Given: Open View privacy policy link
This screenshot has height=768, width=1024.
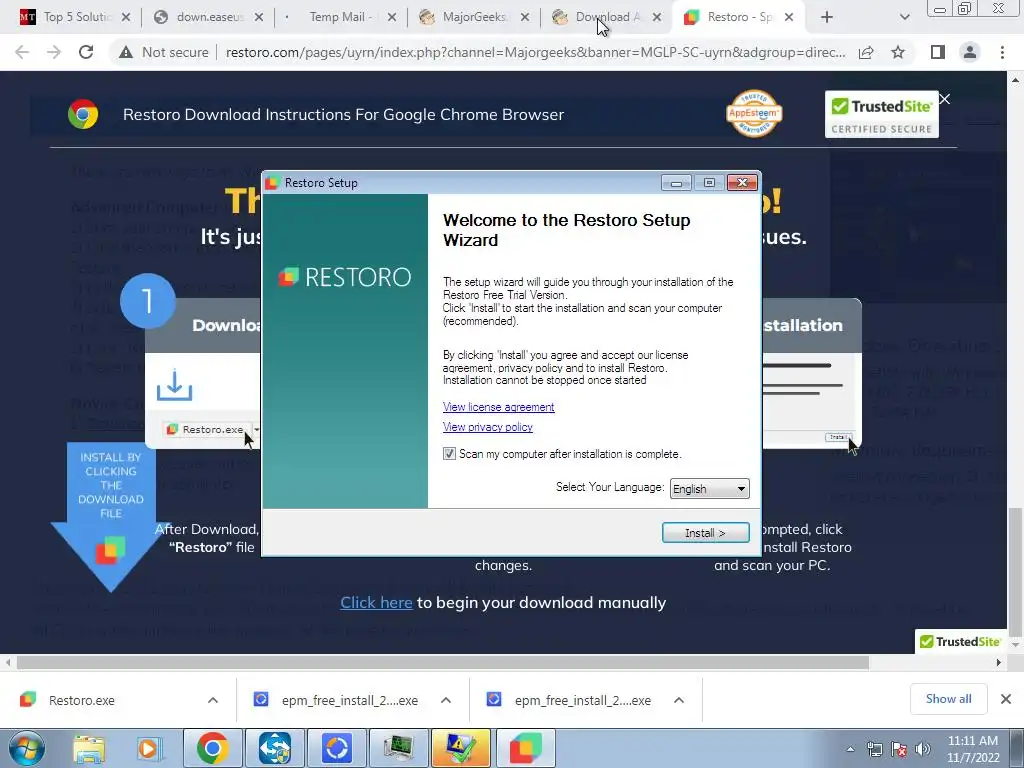Looking at the screenshot, I should (488, 427).
